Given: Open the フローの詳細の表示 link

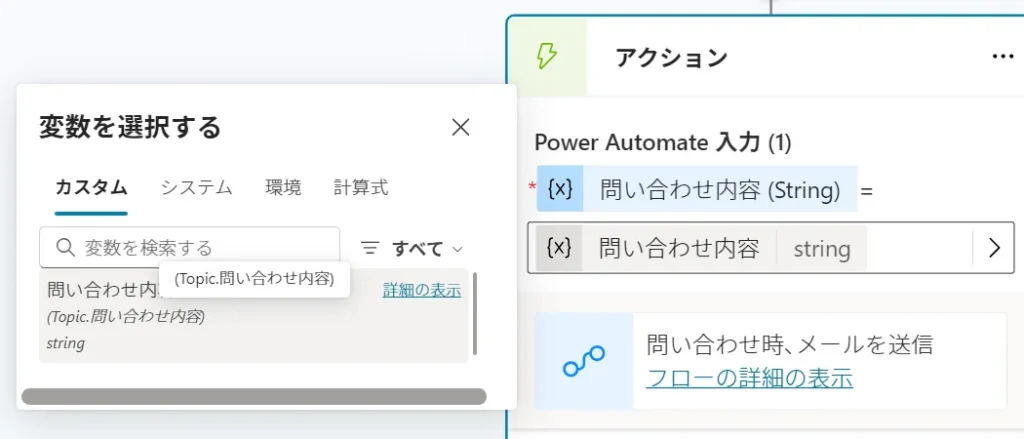Looking at the screenshot, I should click(749, 378).
